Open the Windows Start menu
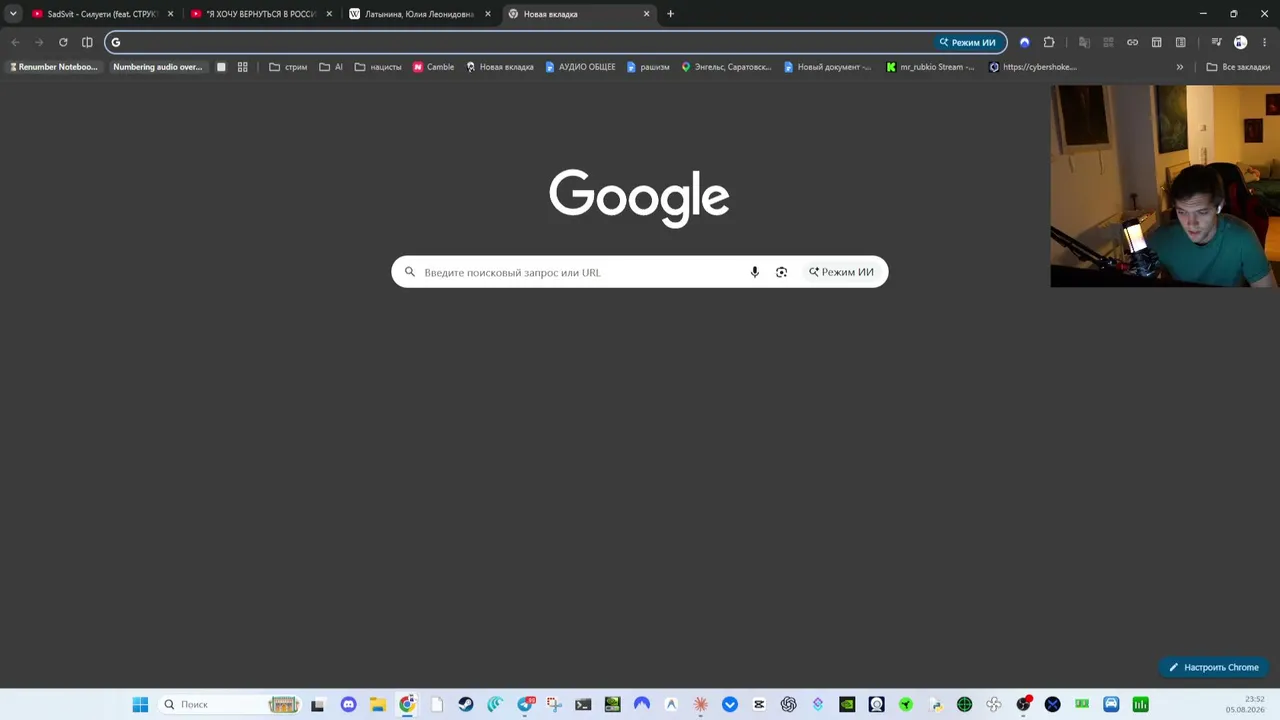This screenshot has height=720, width=1280. click(x=140, y=705)
